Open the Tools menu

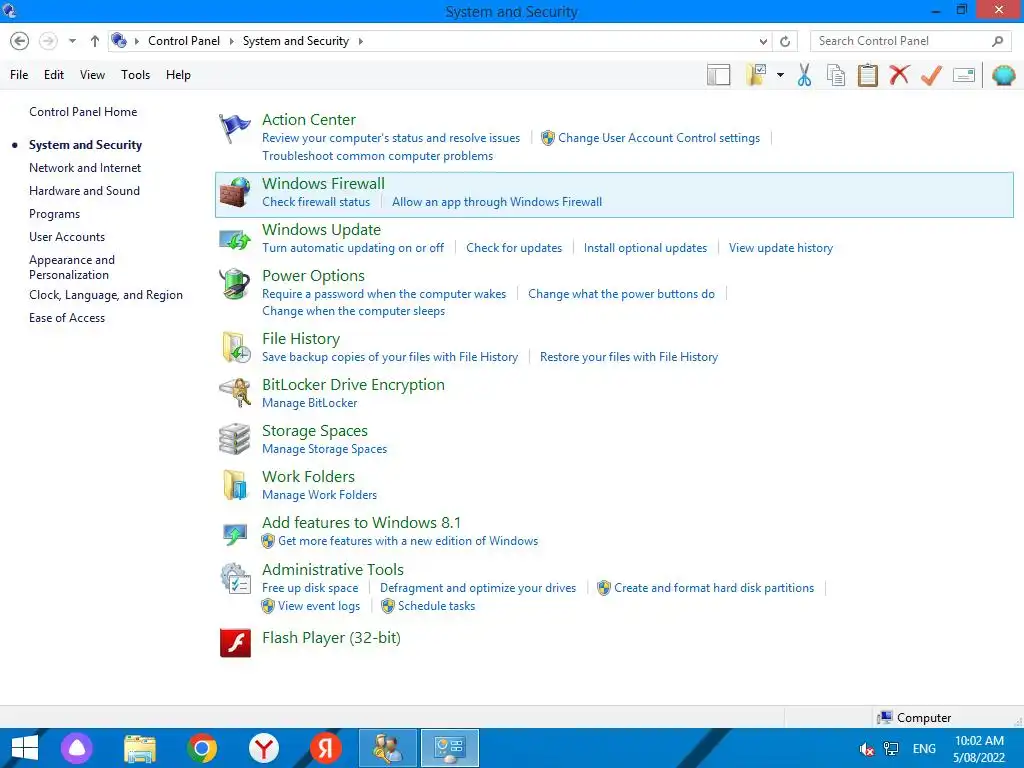[x=135, y=75]
